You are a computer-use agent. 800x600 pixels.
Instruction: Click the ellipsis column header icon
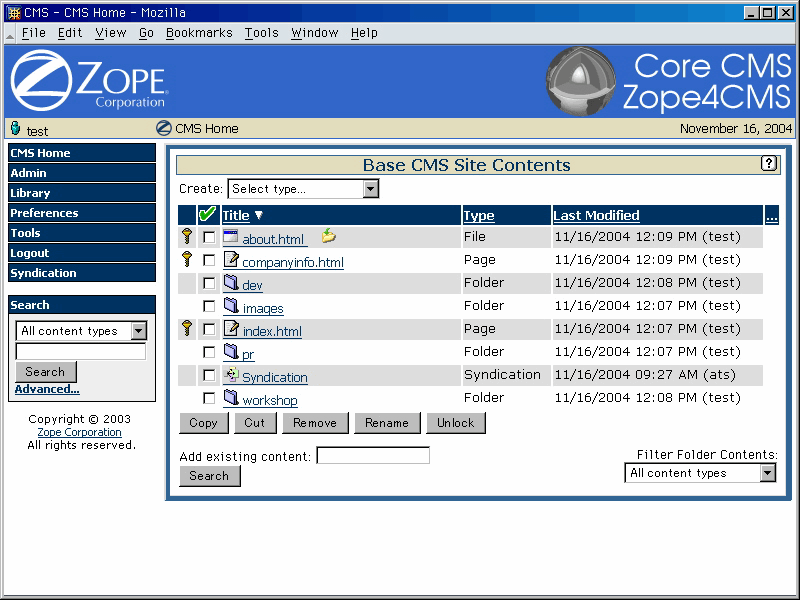772,216
